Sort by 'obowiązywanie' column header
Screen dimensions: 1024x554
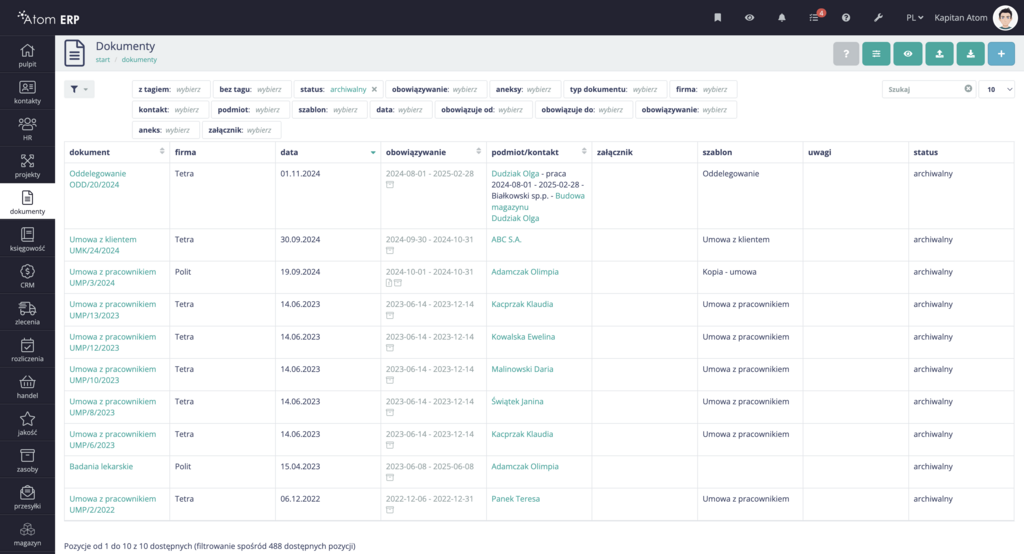(x=434, y=152)
